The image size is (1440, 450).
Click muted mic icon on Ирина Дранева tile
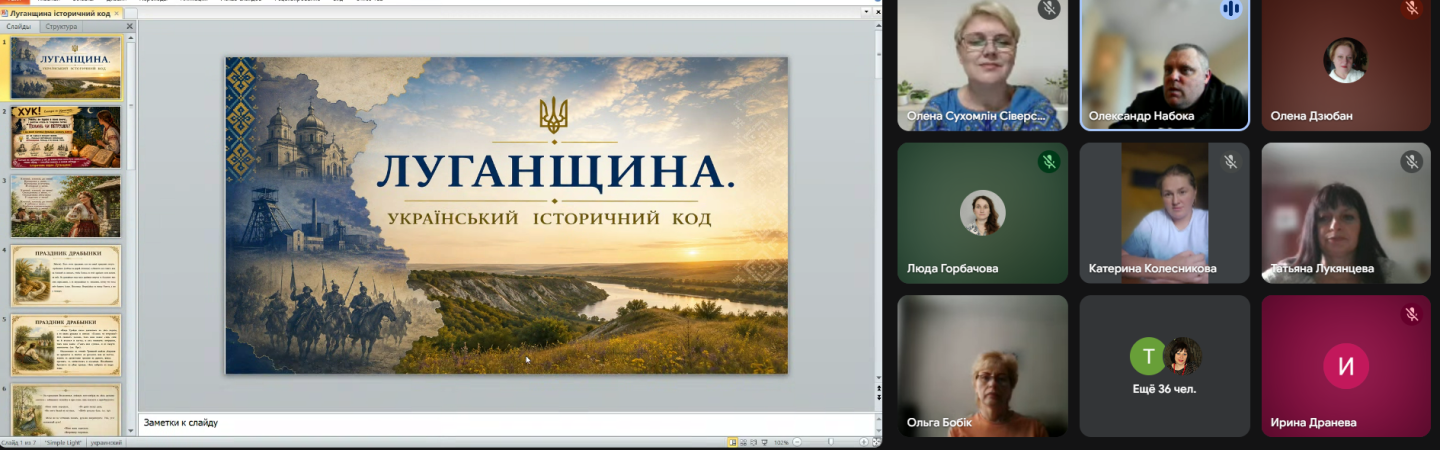point(1412,314)
